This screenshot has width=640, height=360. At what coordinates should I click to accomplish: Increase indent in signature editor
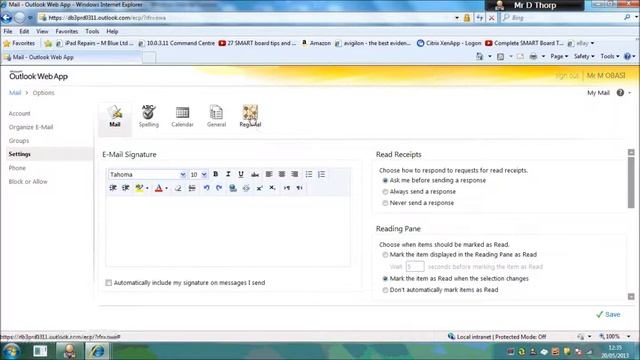[126, 188]
